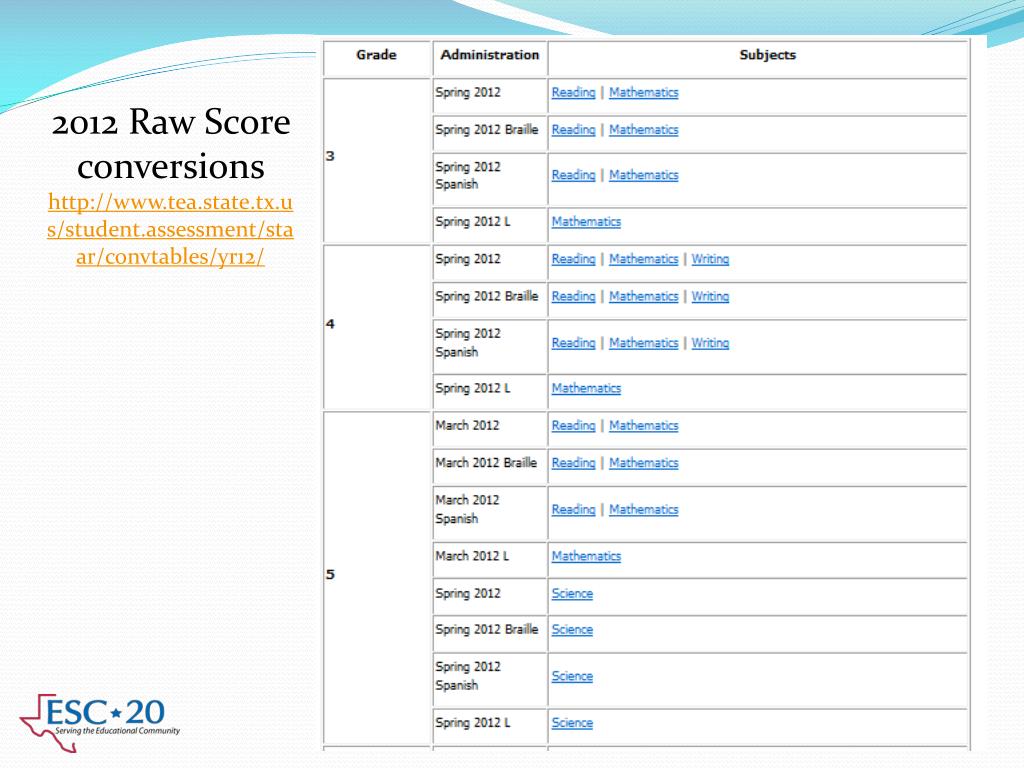Open Science for Grade 5 Spring 2012 L

(x=572, y=723)
